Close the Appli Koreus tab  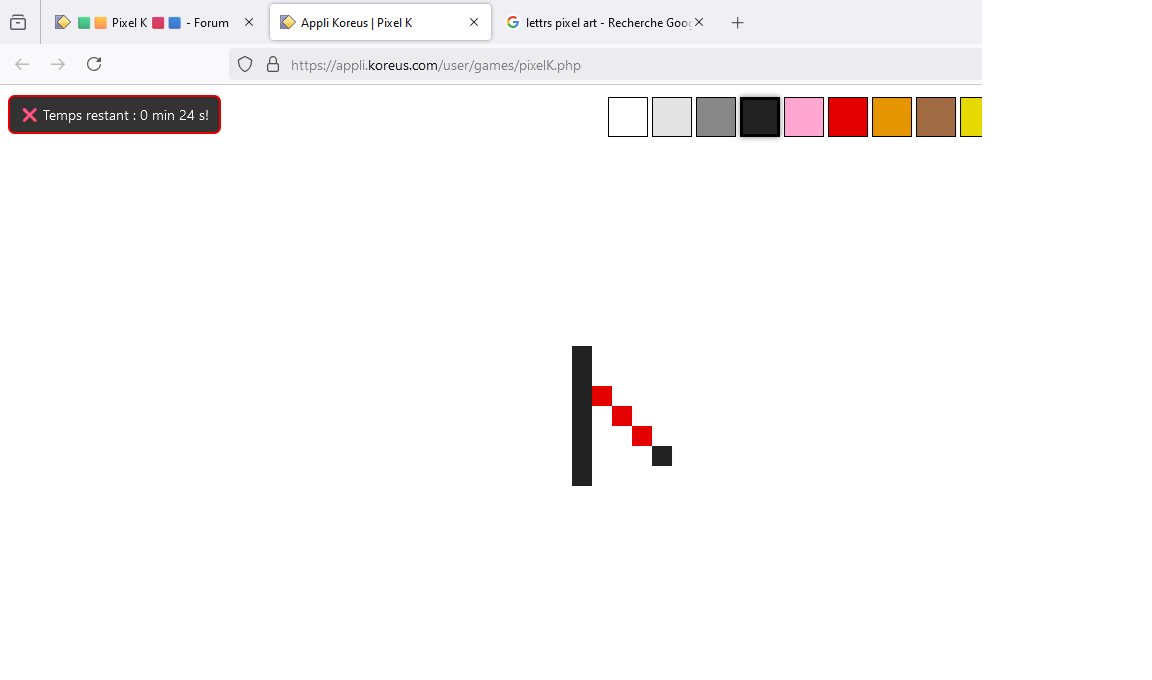pyautogui.click(x=474, y=22)
